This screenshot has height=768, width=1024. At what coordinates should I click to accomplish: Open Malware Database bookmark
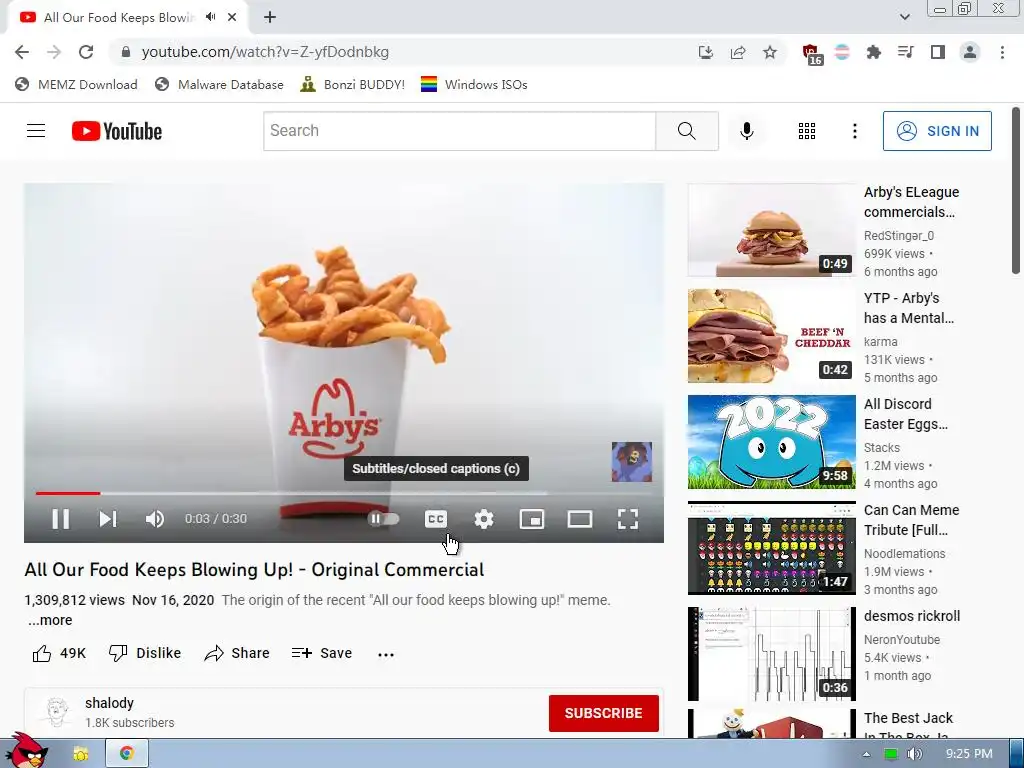[x=219, y=84]
